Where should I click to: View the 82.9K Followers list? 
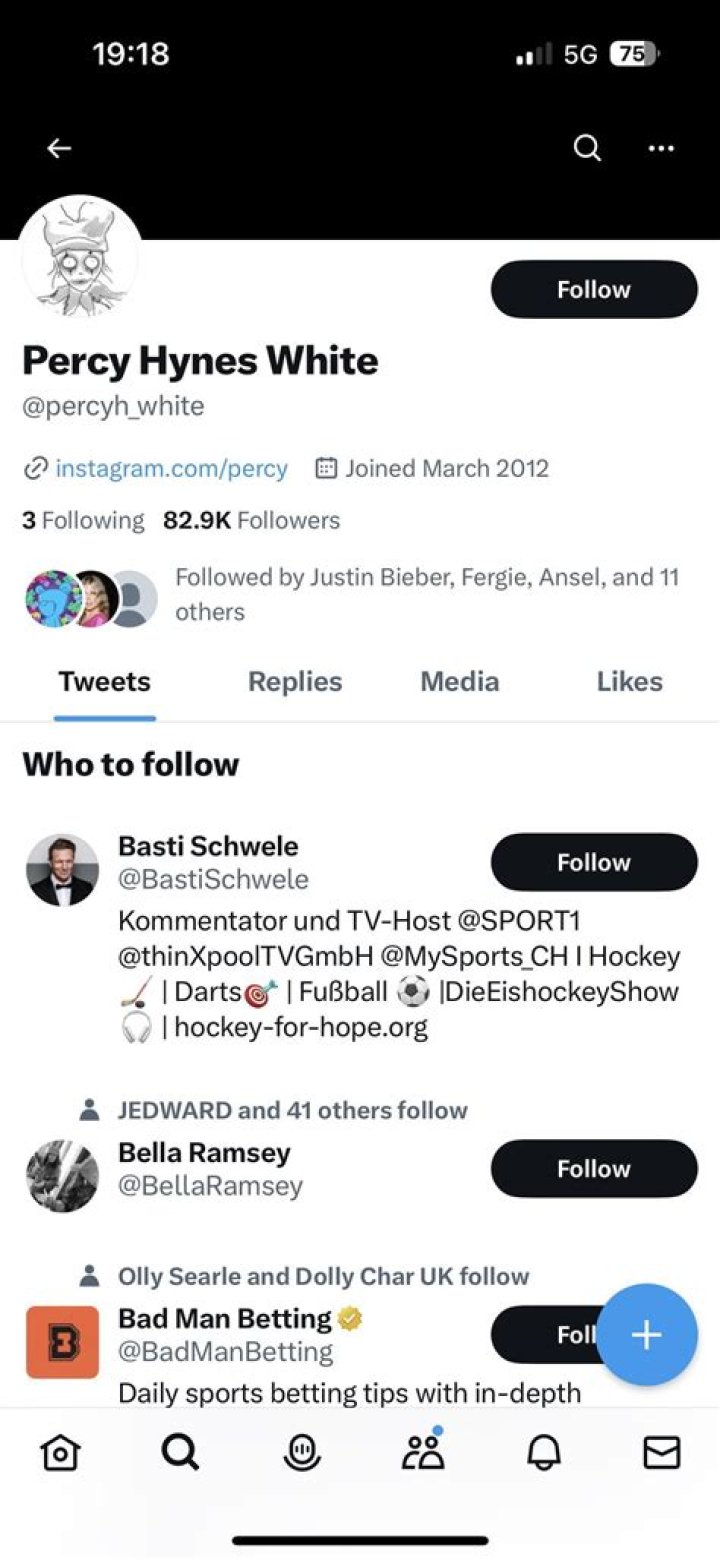pyautogui.click(x=252, y=521)
